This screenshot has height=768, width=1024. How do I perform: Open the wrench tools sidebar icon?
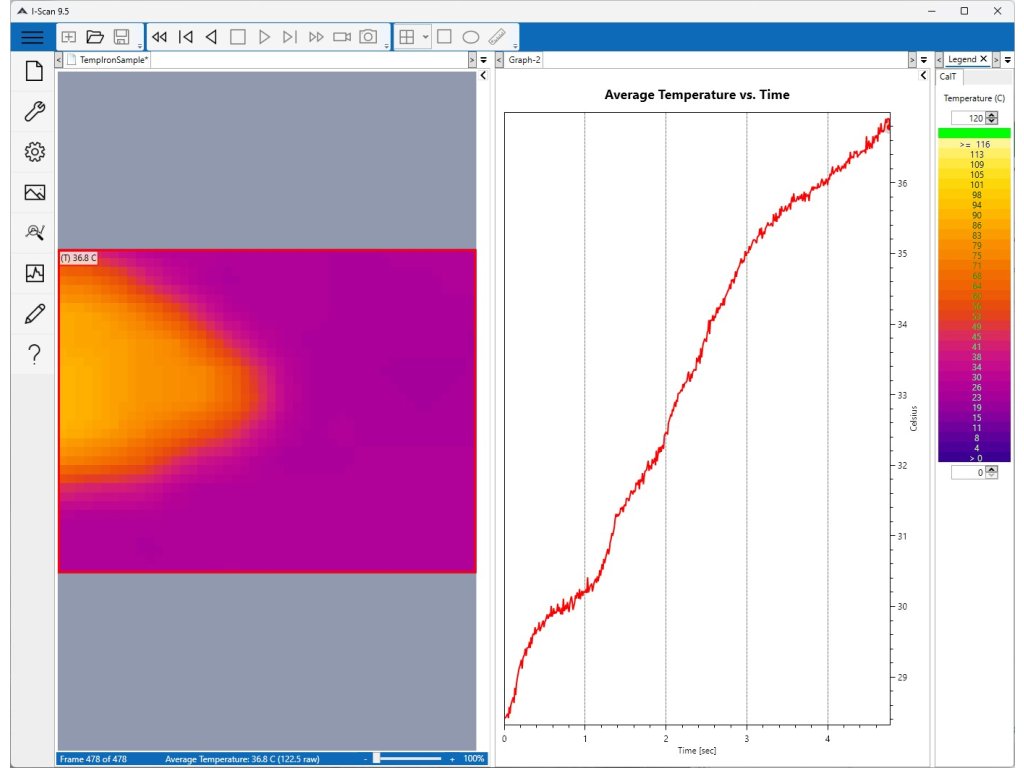pos(34,112)
